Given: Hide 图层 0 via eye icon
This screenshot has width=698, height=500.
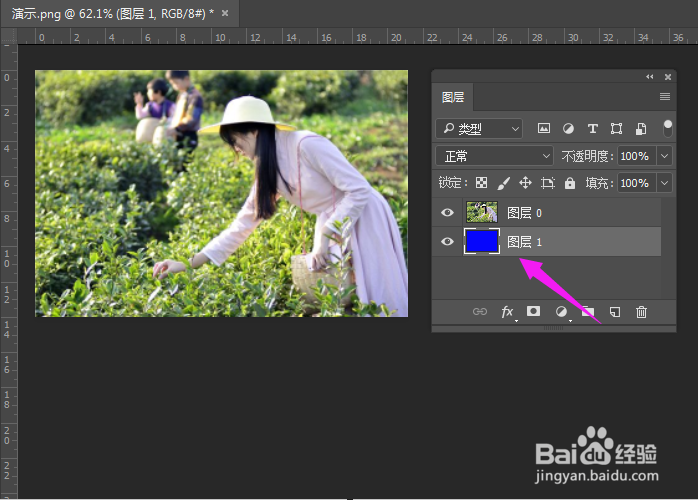Looking at the screenshot, I should tap(447, 212).
